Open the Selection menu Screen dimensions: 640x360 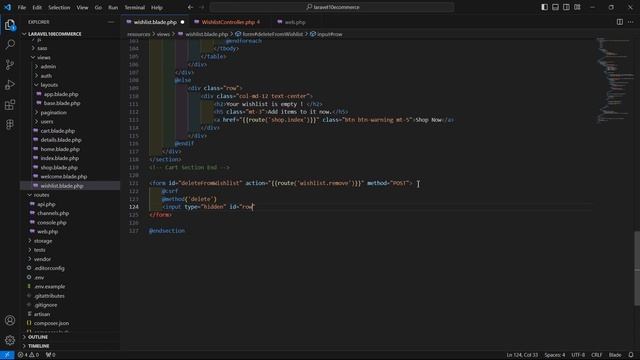coord(59,7)
